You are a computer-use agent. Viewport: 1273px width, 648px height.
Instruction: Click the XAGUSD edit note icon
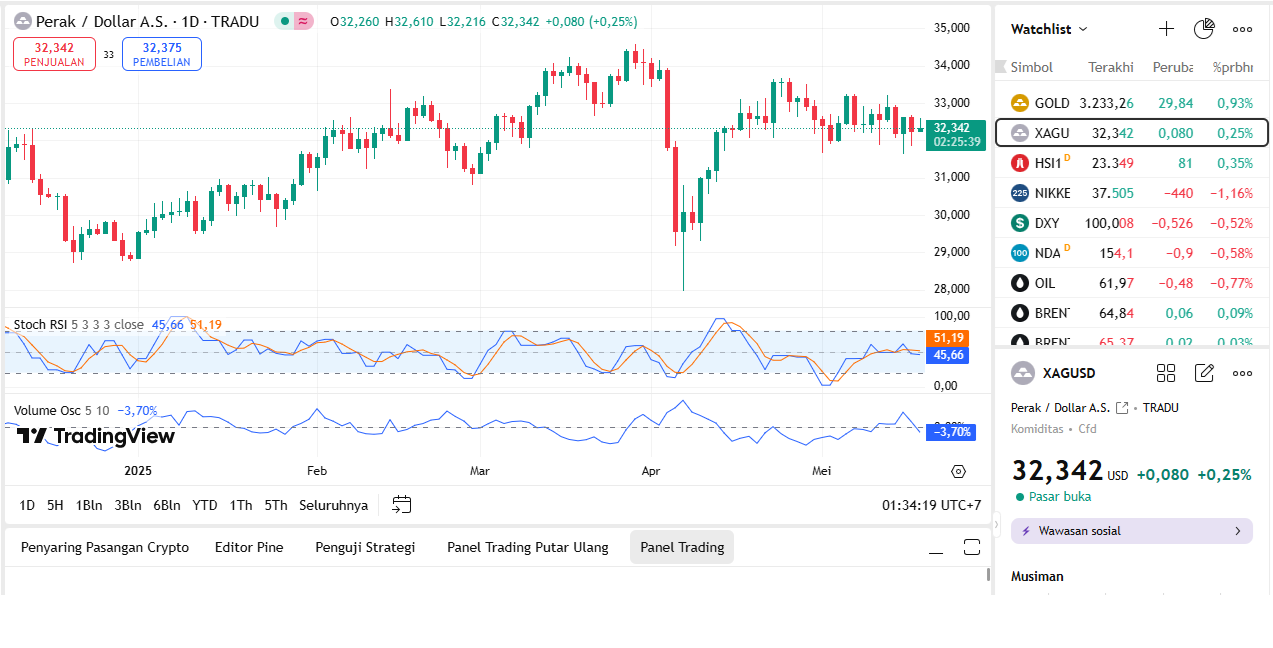(x=1204, y=373)
